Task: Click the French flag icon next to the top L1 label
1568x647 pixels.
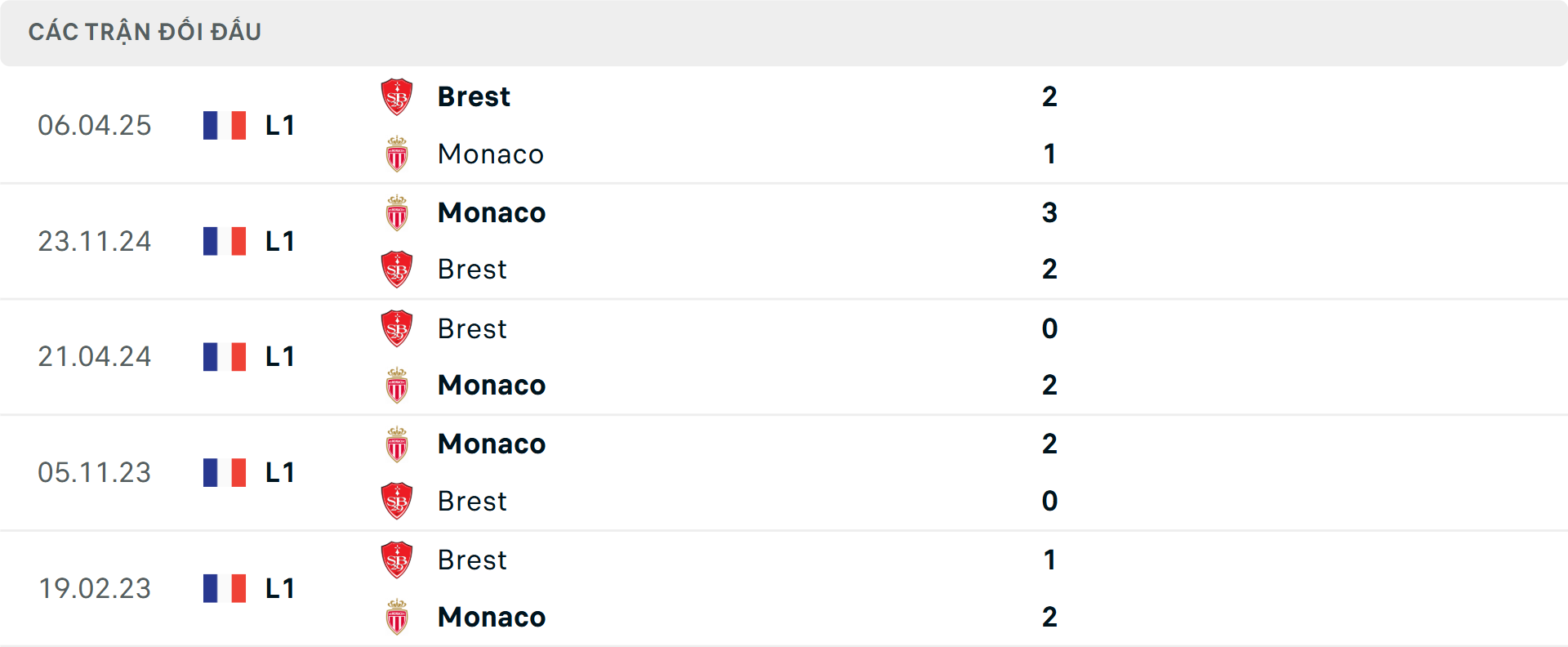Action: coord(223,124)
